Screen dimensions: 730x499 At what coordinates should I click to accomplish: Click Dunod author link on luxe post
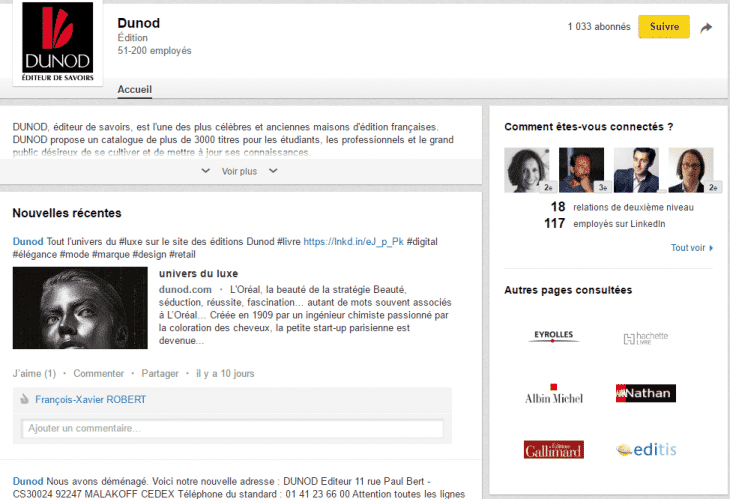click(x=28, y=242)
